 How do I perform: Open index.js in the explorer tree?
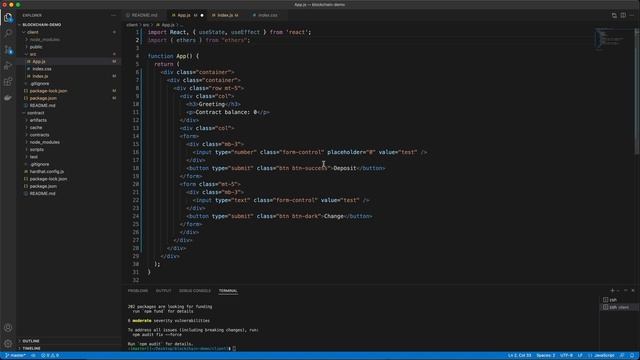coord(69,76)
